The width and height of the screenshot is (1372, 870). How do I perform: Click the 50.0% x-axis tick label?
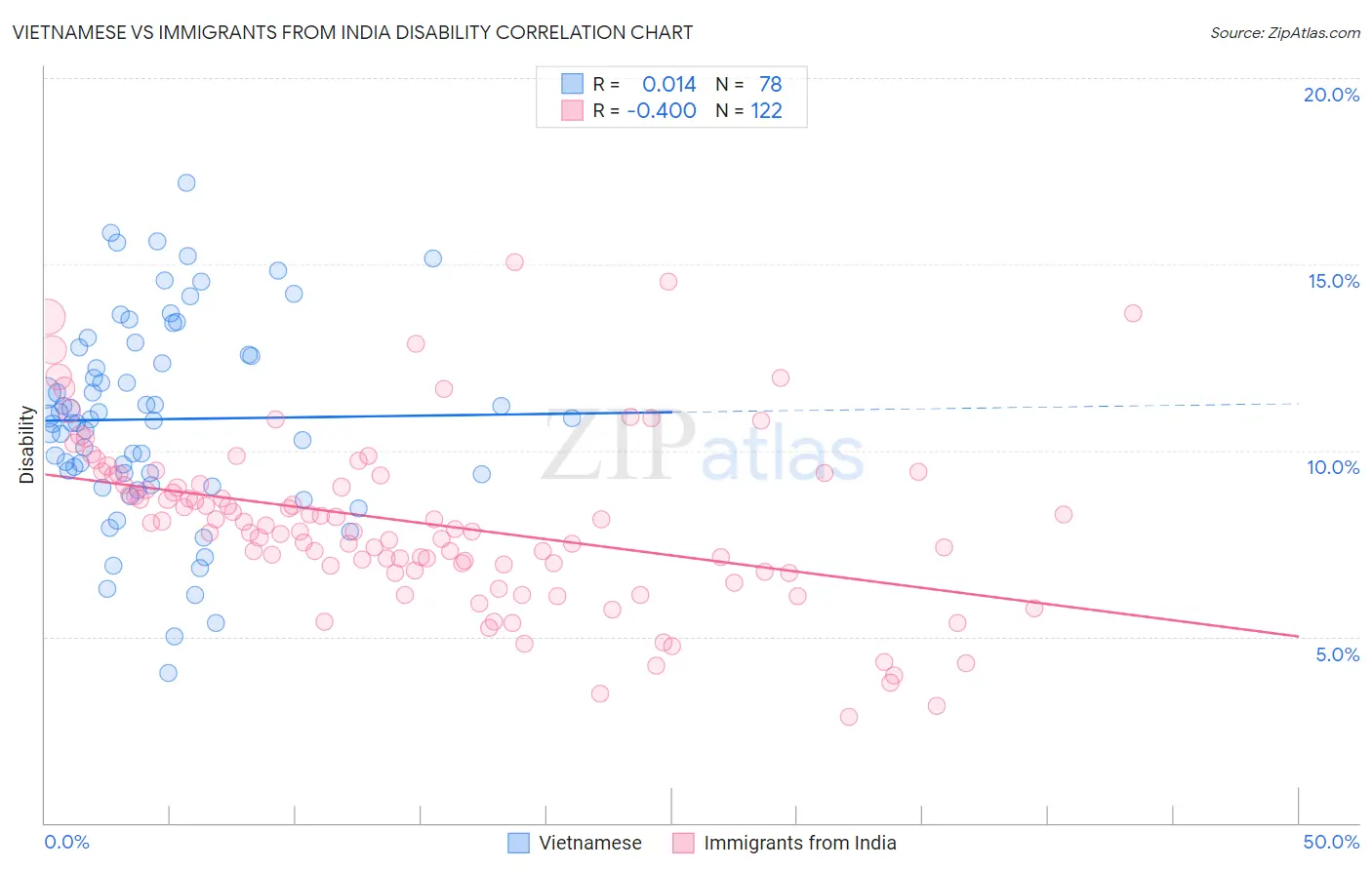(x=1331, y=842)
